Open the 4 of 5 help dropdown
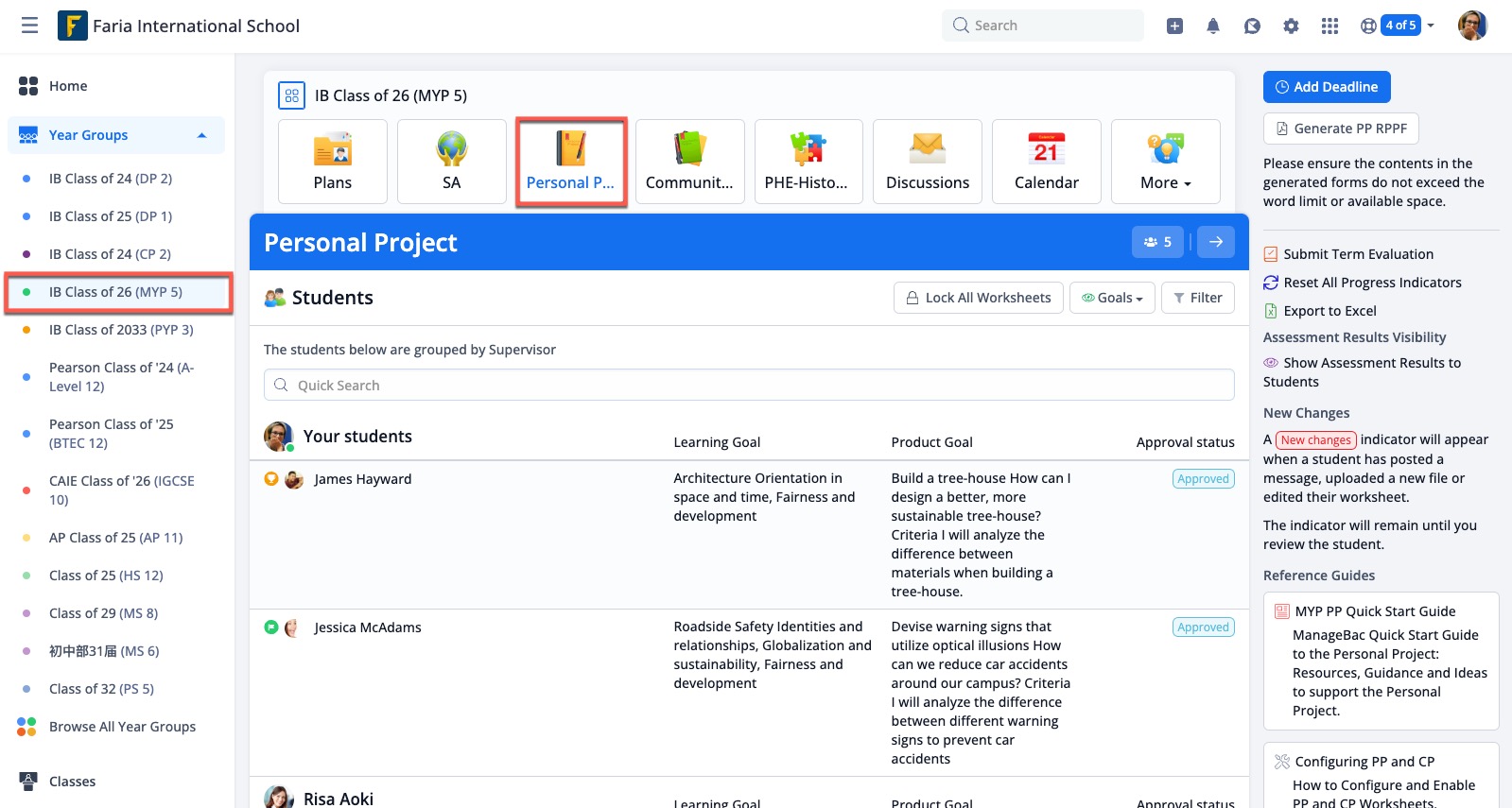 pos(1398,26)
